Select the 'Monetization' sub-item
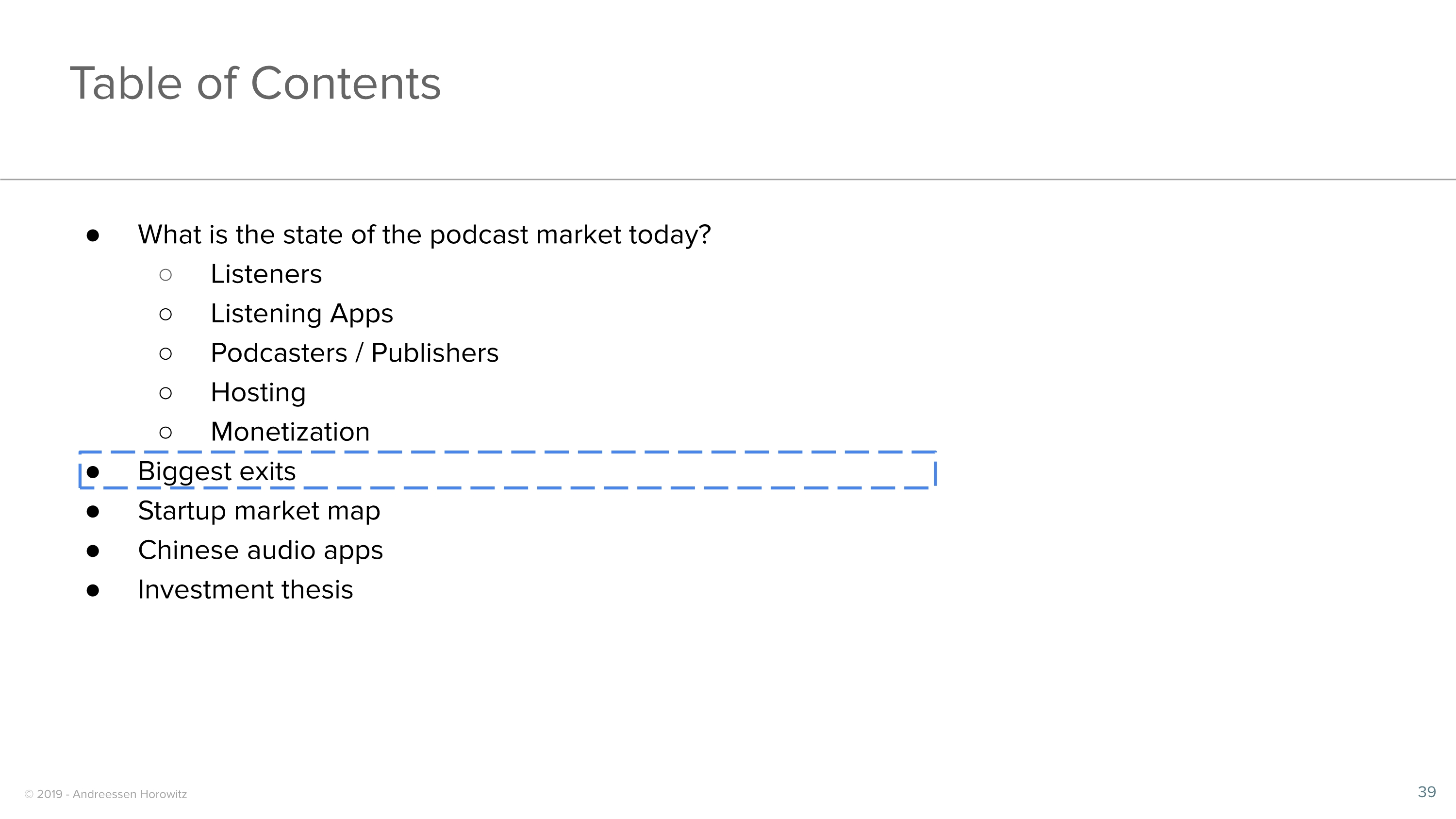The height and width of the screenshot is (819, 1456). [290, 433]
